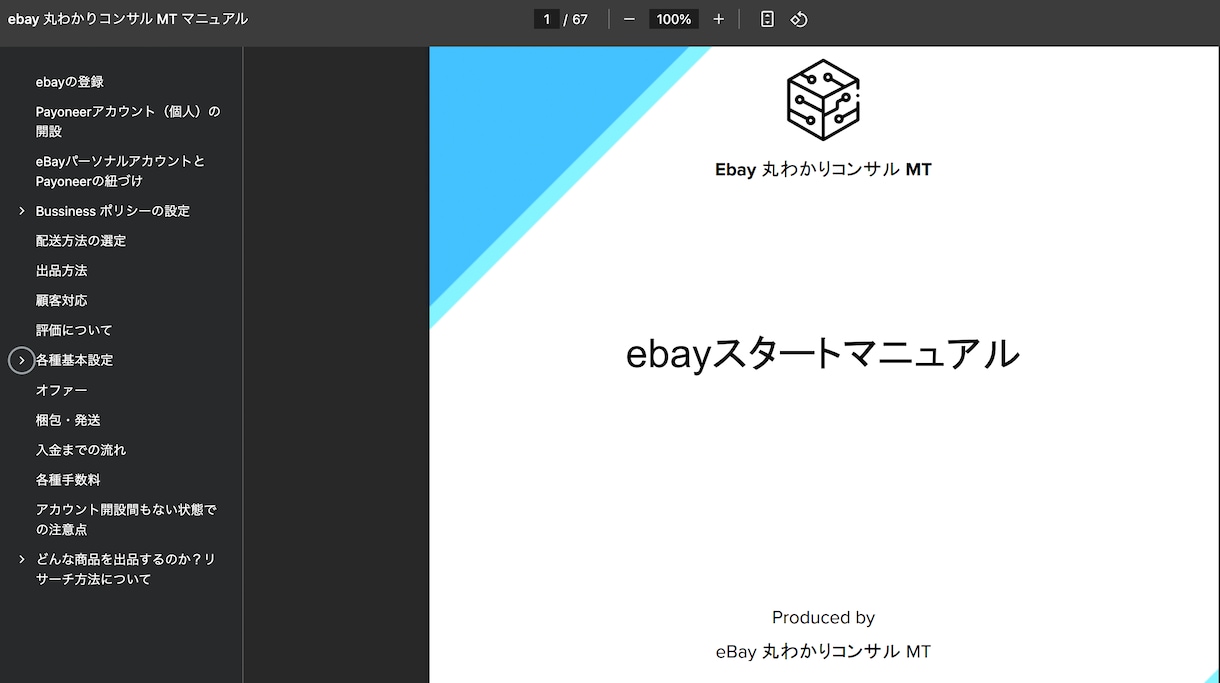Screen dimensions: 1220x683
Task: Click the page number field showing 1
Action: coord(546,19)
